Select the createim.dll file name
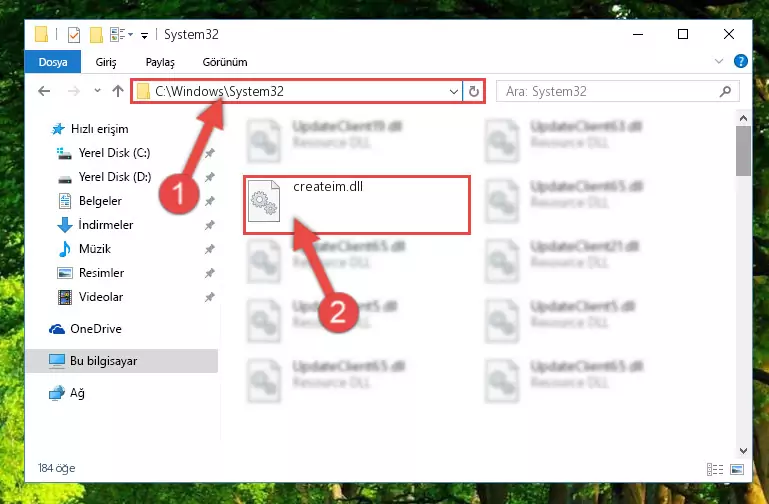The image size is (769, 504). pos(328,187)
